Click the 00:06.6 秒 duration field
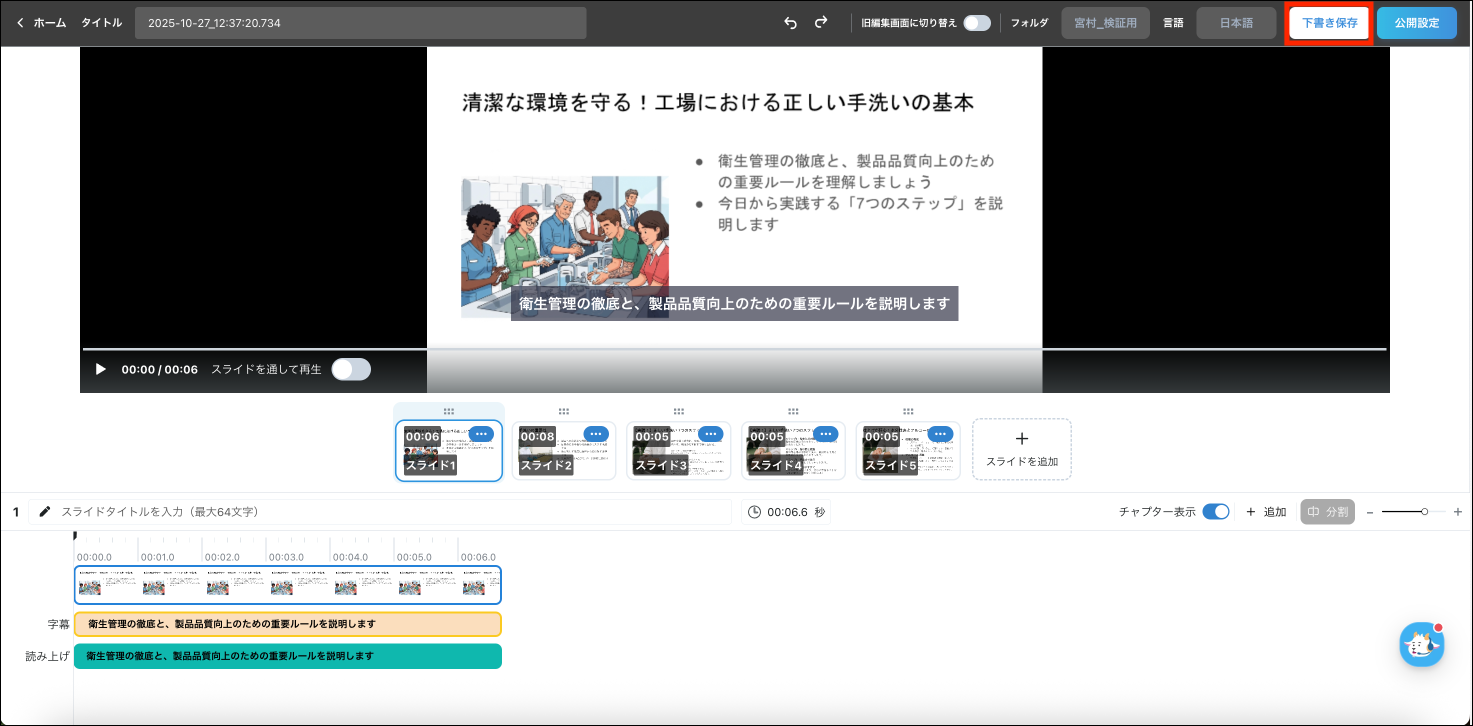 (x=786, y=512)
